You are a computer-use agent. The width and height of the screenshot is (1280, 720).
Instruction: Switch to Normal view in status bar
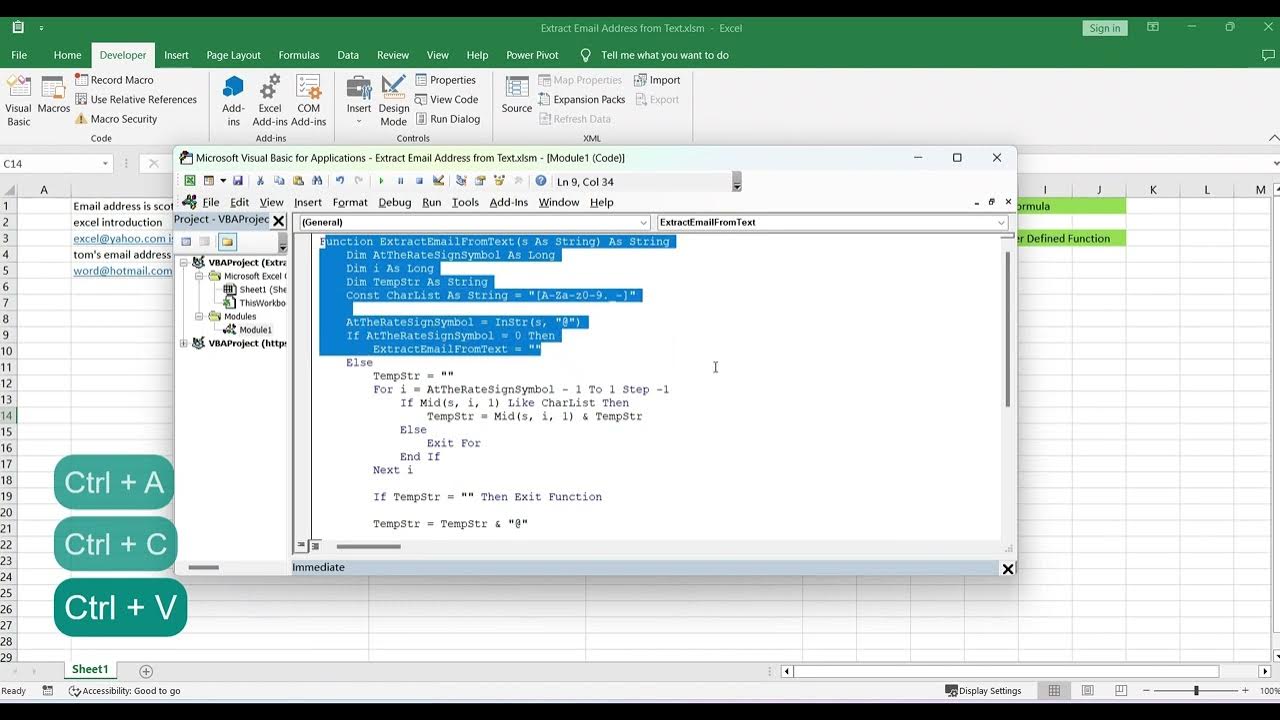(x=1054, y=691)
